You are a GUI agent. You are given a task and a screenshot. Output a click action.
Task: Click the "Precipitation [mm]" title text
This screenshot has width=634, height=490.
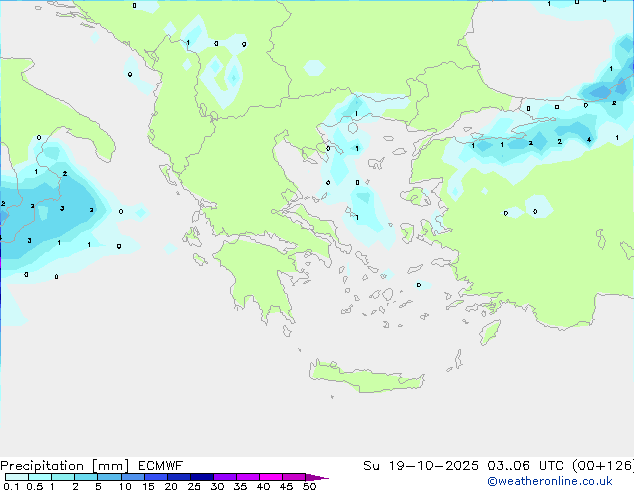coord(65,466)
